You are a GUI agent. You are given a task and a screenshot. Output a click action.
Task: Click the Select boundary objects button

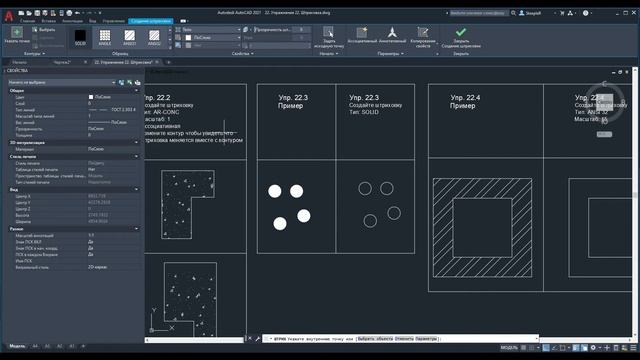pos(44,30)
